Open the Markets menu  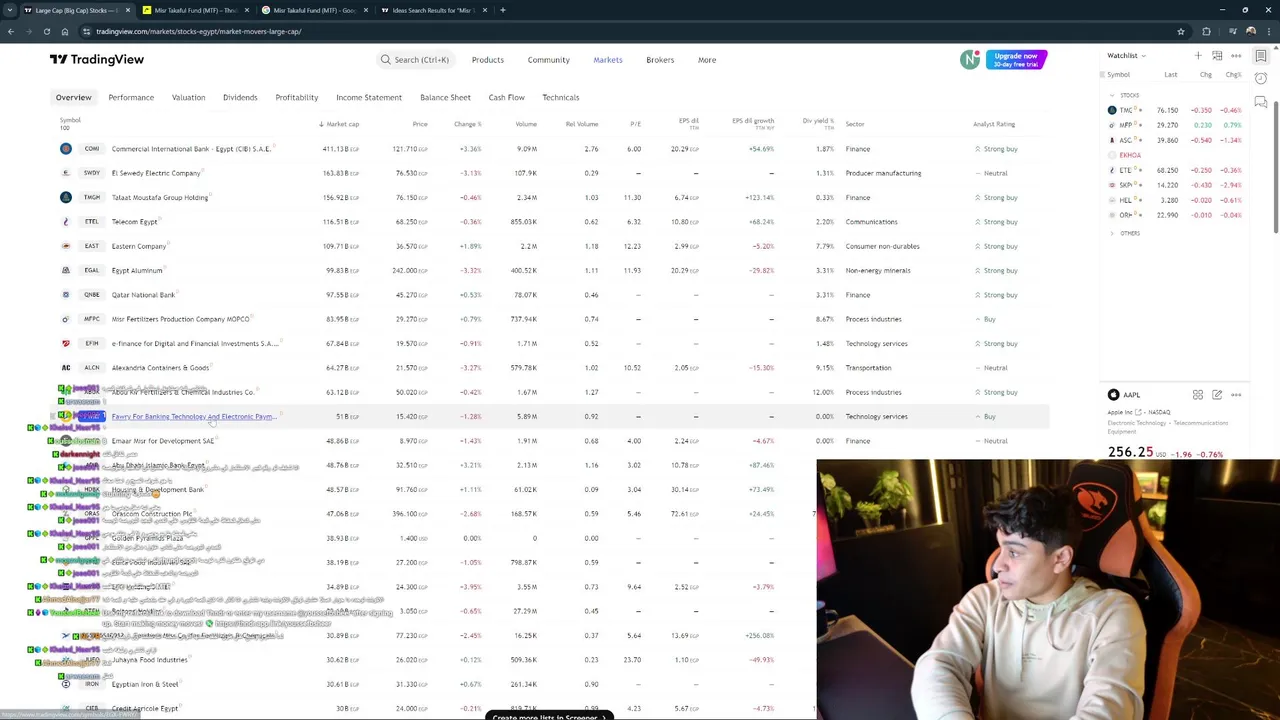(x=608, y=60)
